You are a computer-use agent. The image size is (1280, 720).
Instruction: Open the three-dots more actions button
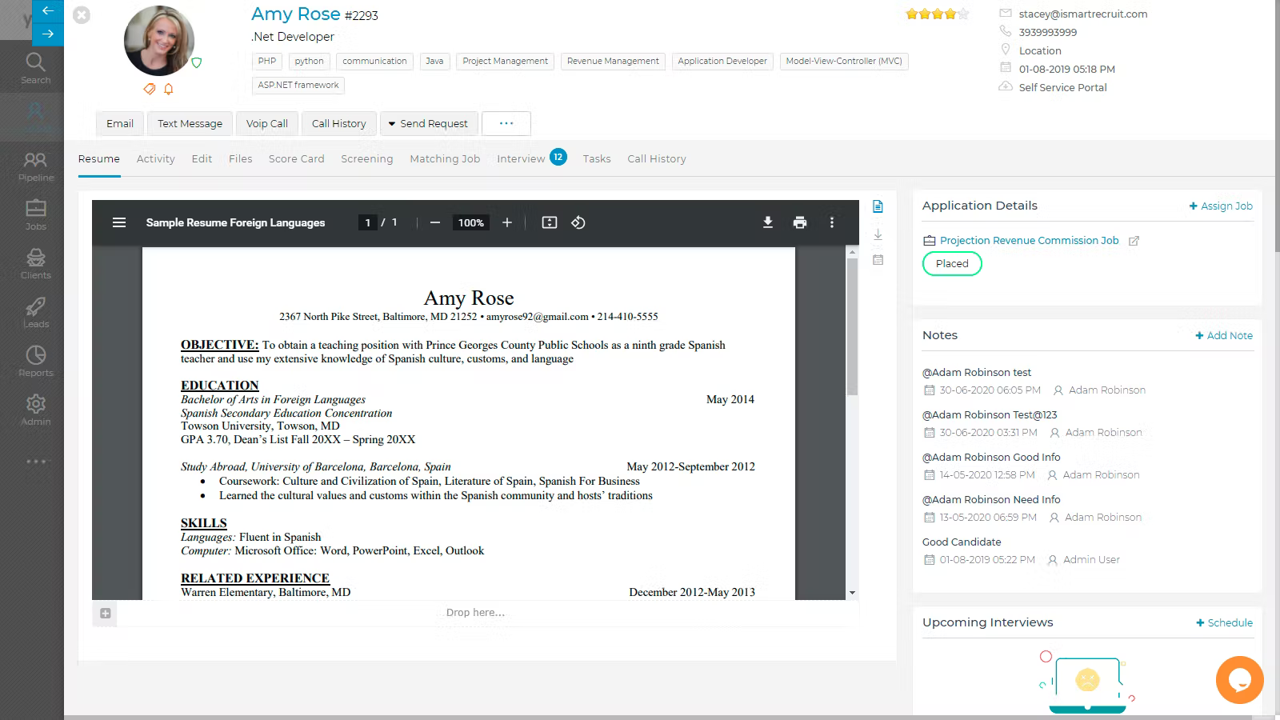(x=506, y=124)
